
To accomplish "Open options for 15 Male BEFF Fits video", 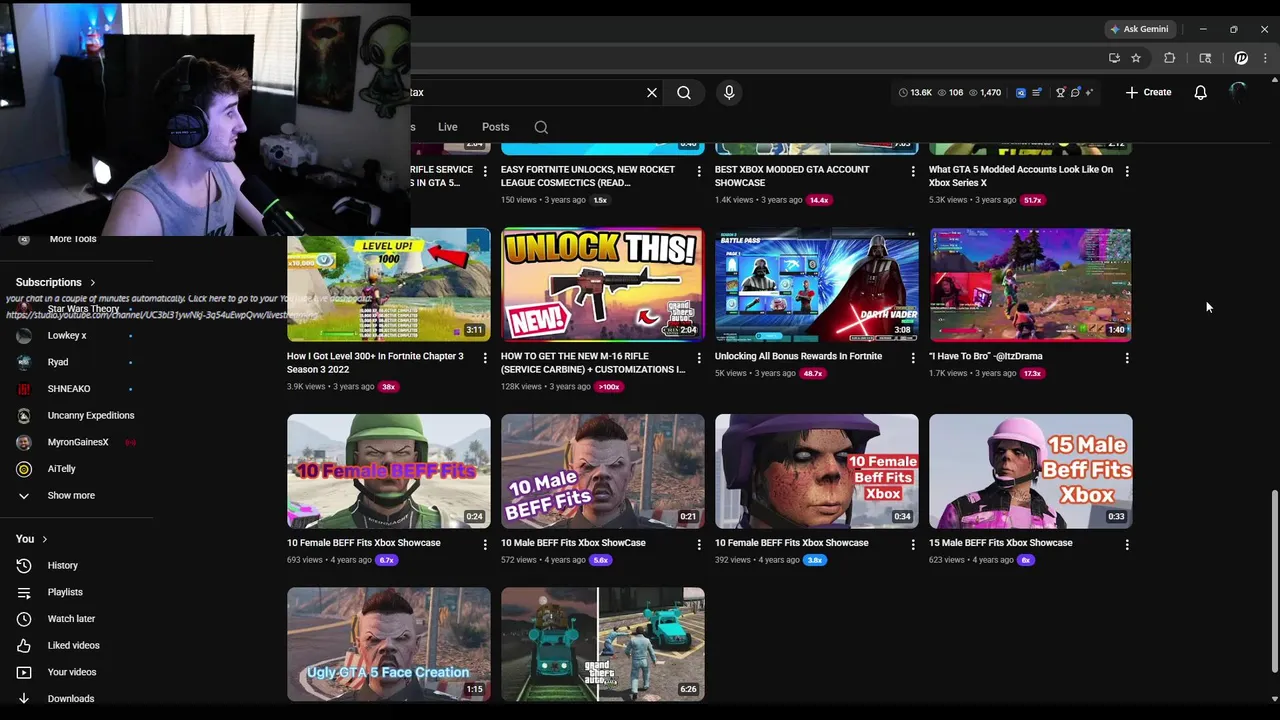I will click(x=1127, y=545).
